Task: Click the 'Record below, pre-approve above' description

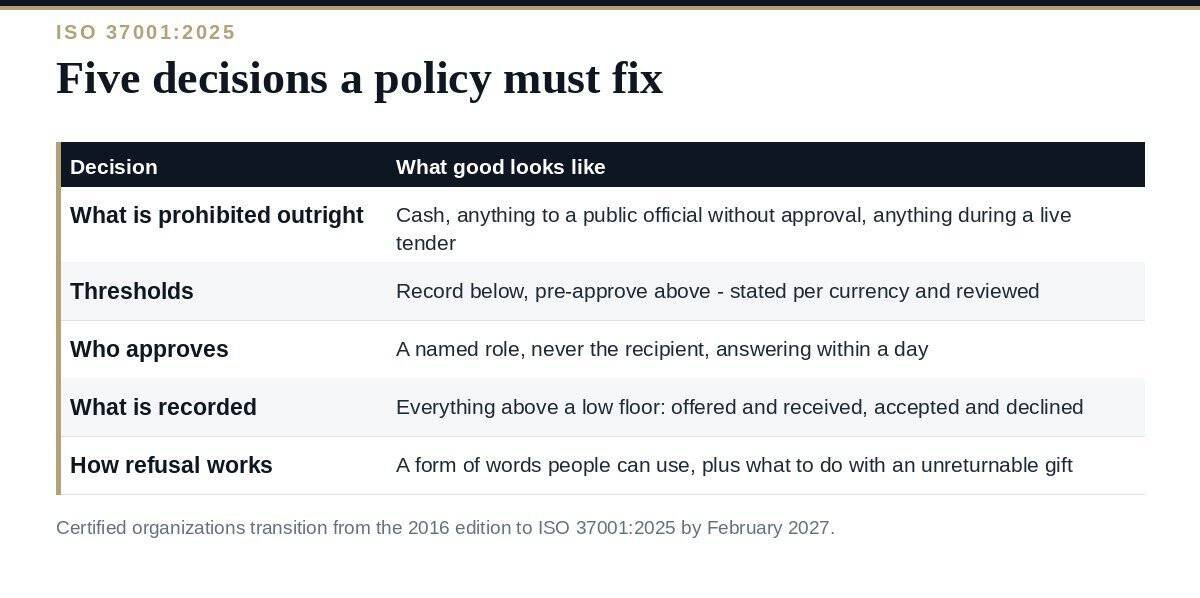Action: pos(717,291)
